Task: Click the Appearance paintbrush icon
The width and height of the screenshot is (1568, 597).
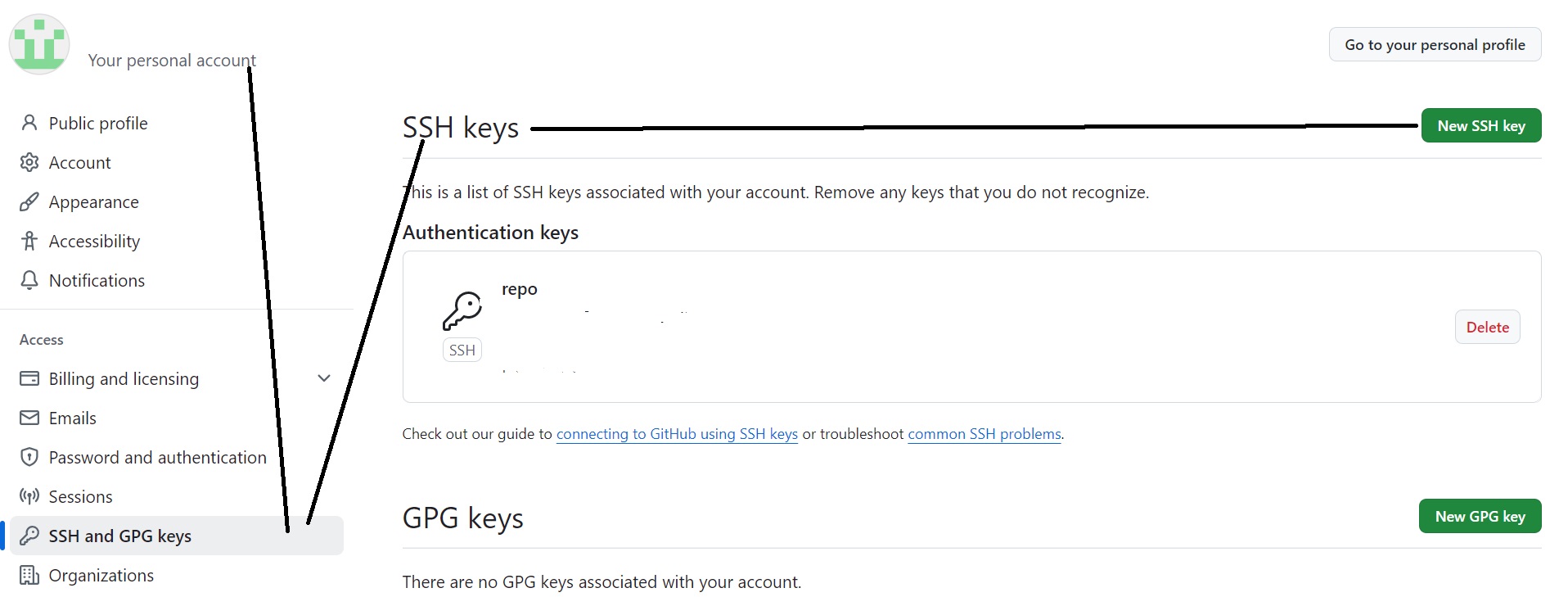Action: tap(29, 201)
